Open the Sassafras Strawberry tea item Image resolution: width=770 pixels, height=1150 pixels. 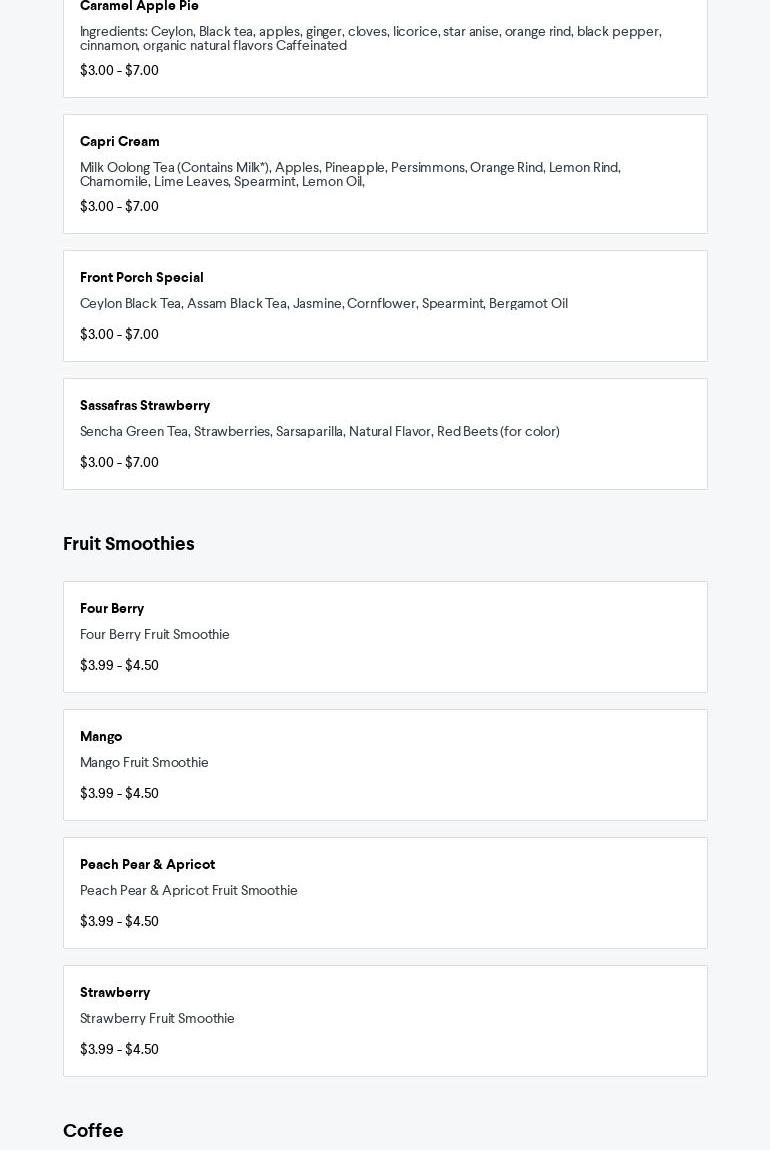(x=145, y=406)
